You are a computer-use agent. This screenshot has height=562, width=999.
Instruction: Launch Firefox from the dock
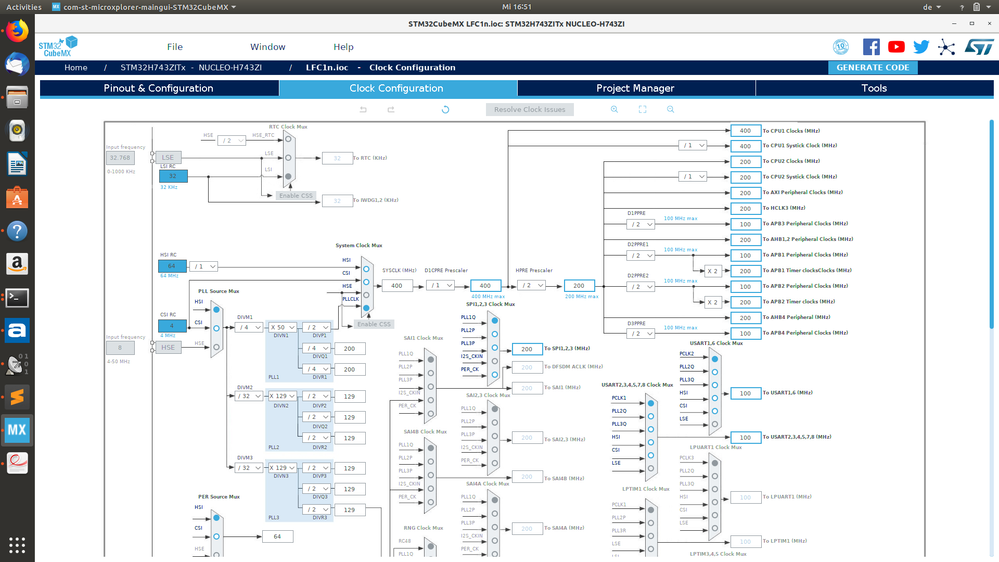17,31
